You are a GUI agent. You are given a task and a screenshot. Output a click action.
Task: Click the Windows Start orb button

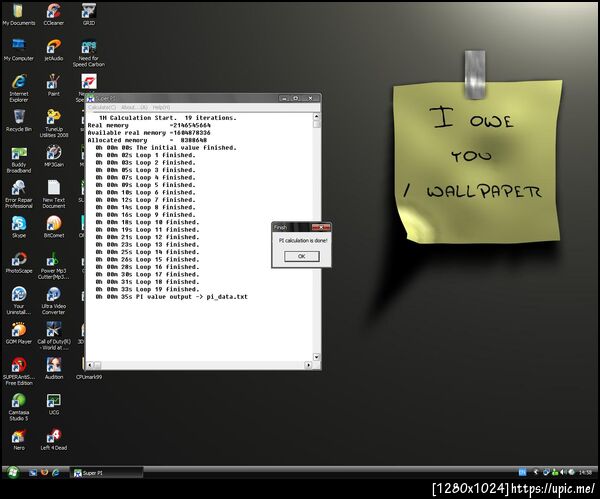[x=13, y=473]
